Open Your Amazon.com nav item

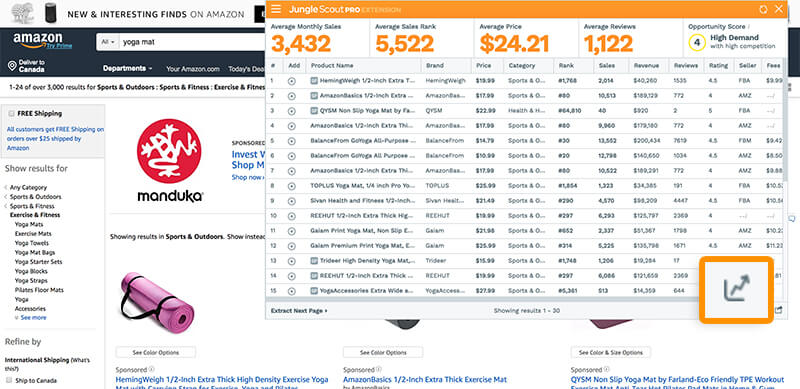pyautogui.click(x=193, y=69)
